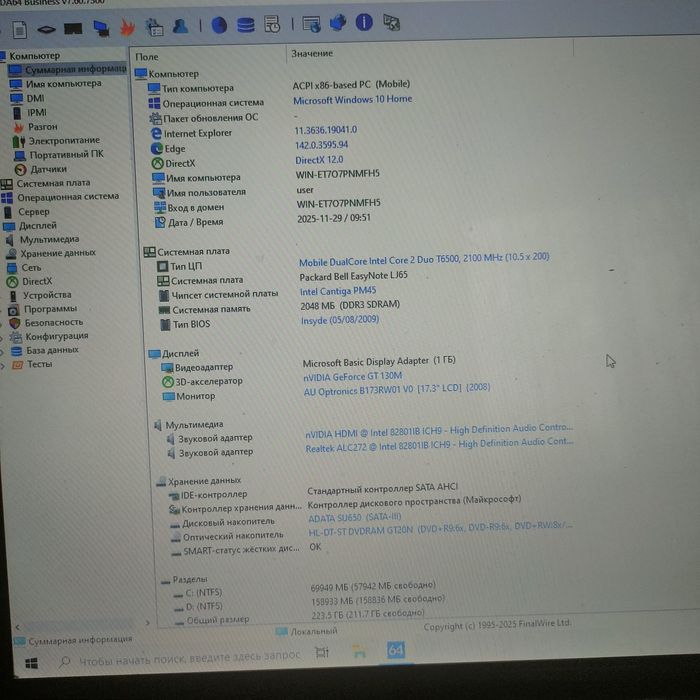
Task: Open Имя компьютера tree item
Action: tap(63, 83)
